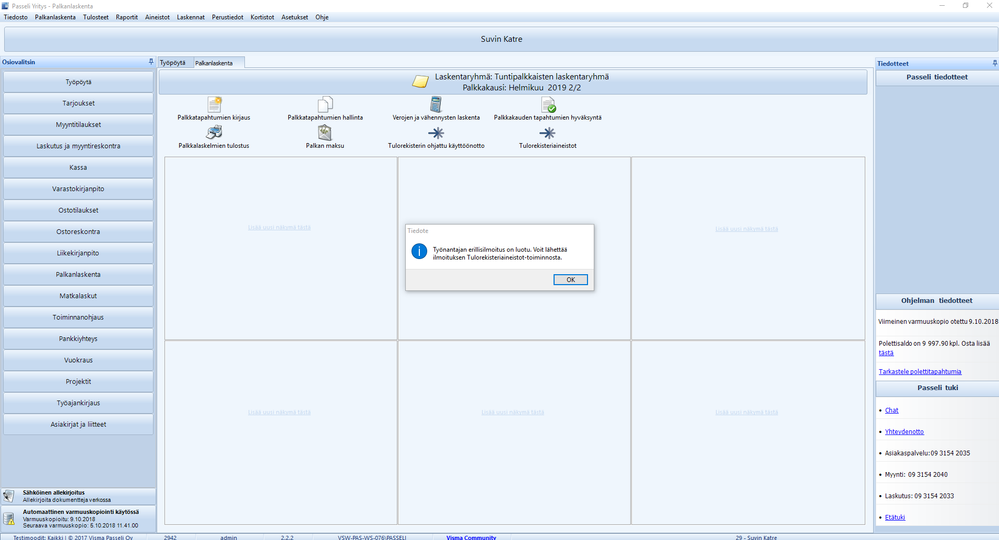Open the Chat support link
999x540 pixels.
click(891, 411)
